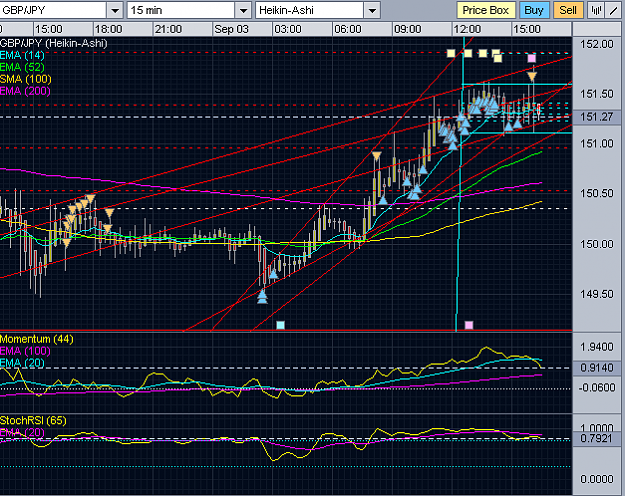Screen dimensions: 625x496
Task: Click the 21:00 time axis label
Action: click(168, 30)
